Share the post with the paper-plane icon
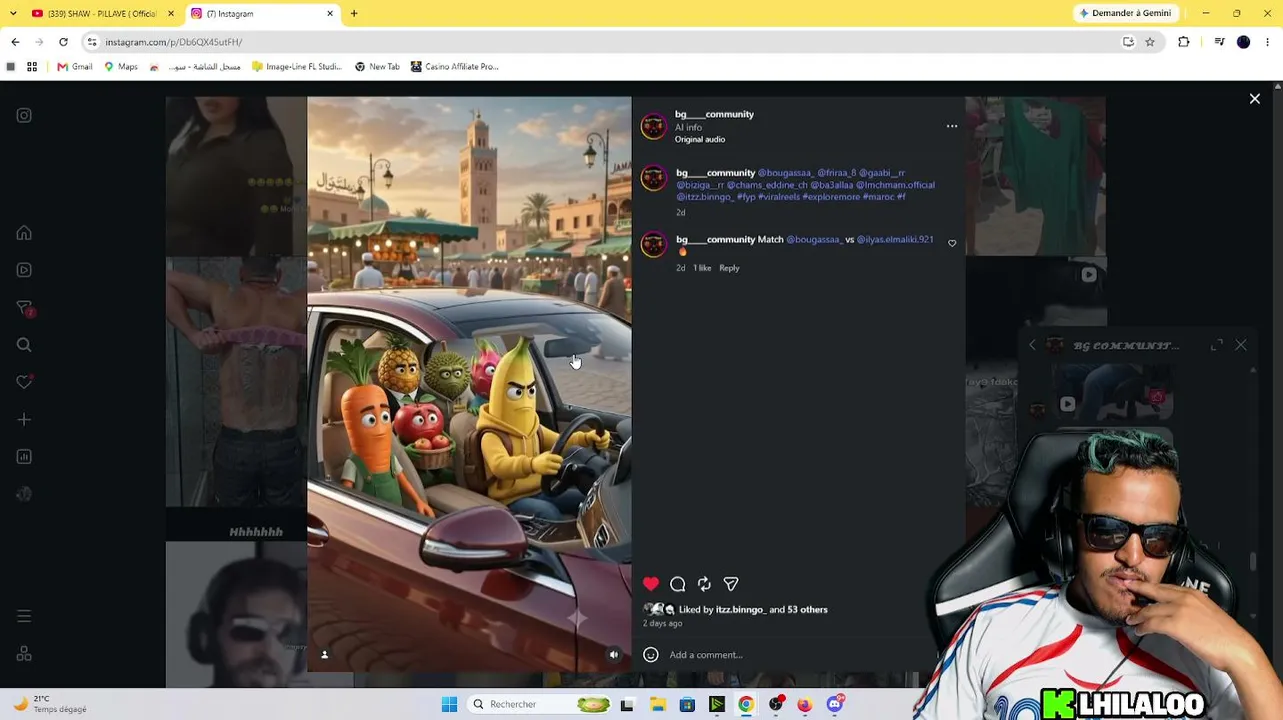 731,584
